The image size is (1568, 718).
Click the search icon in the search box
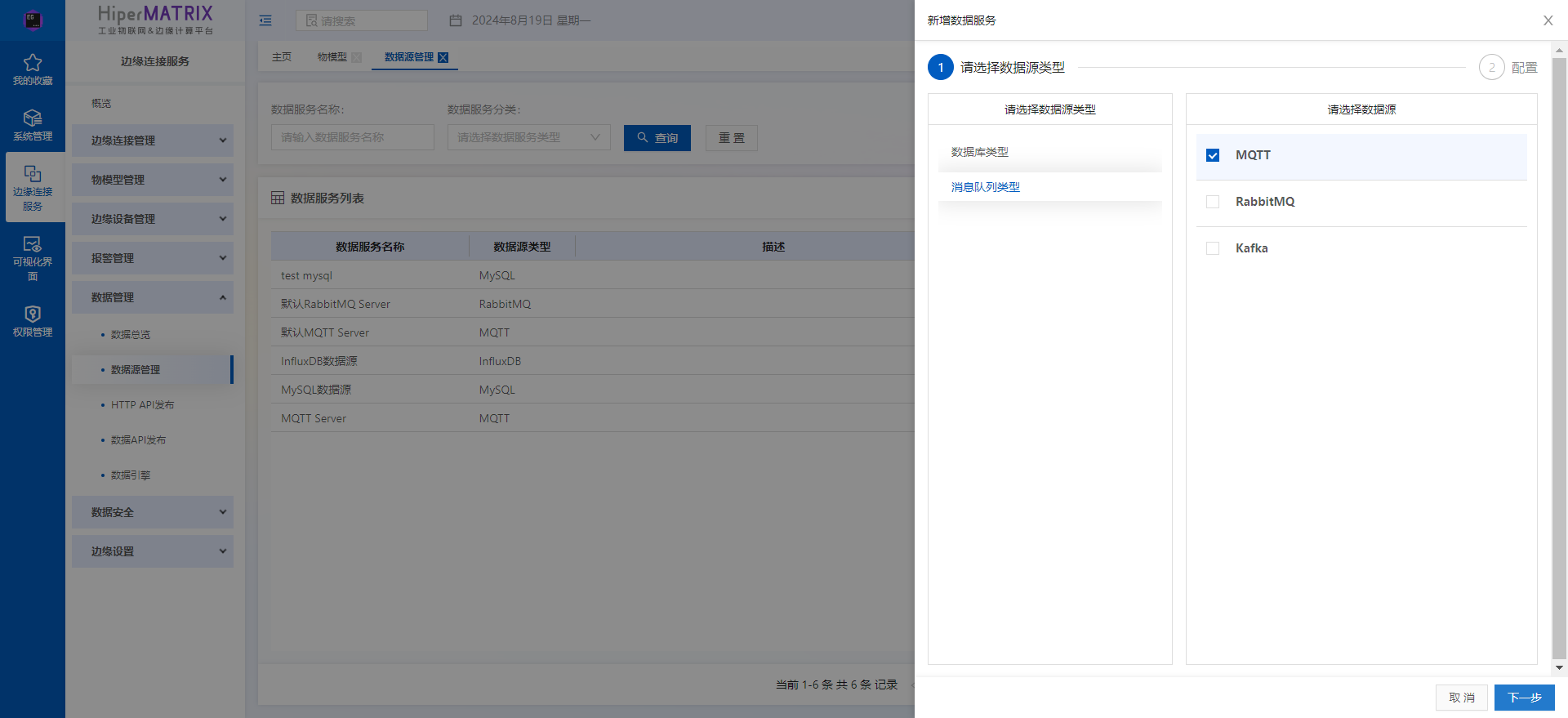(311, 20)
